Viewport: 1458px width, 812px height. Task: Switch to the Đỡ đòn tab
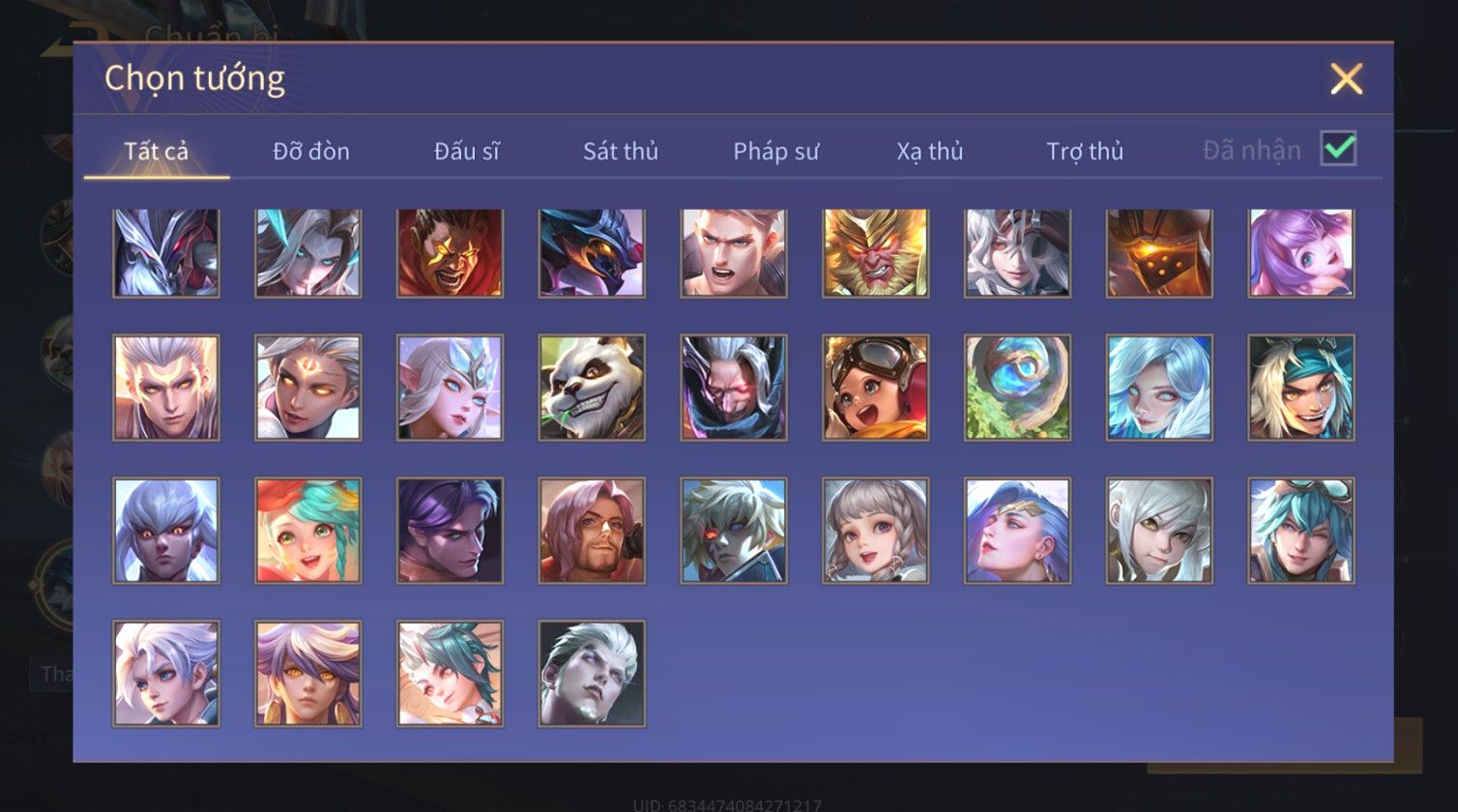coord(310,151)
